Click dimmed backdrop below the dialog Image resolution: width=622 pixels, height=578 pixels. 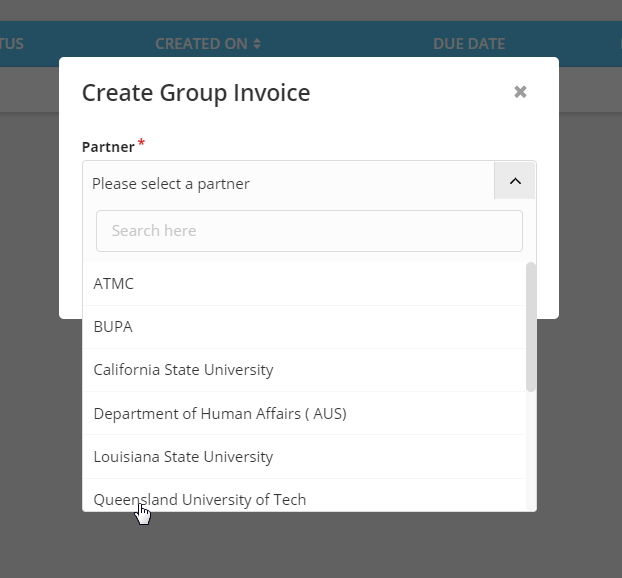pyautogui.click(x=309, y=547)
